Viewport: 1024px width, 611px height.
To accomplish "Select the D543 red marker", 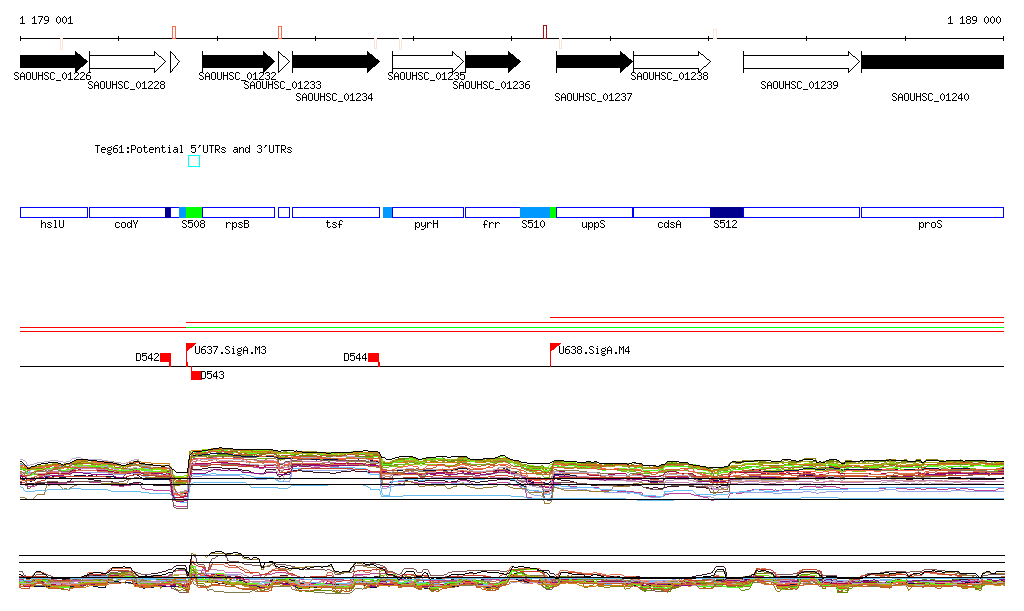I will click(x=196, y=375).
